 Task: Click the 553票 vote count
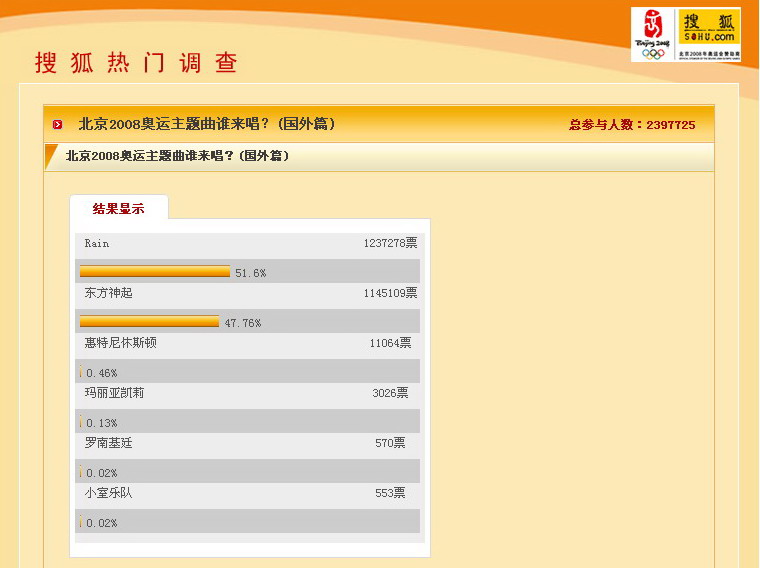390,493
